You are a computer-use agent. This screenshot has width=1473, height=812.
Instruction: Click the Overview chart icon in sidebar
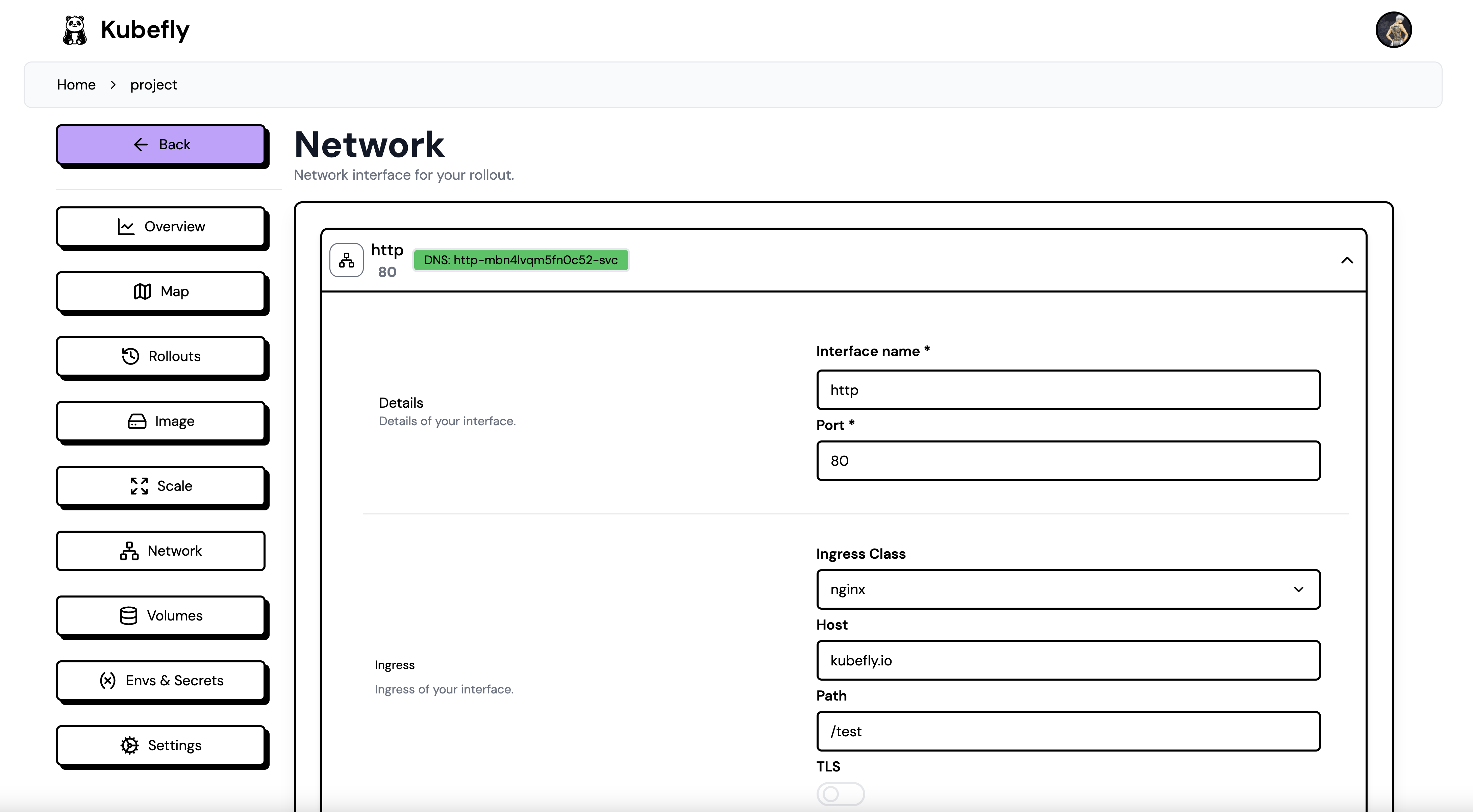click(126, 227)
